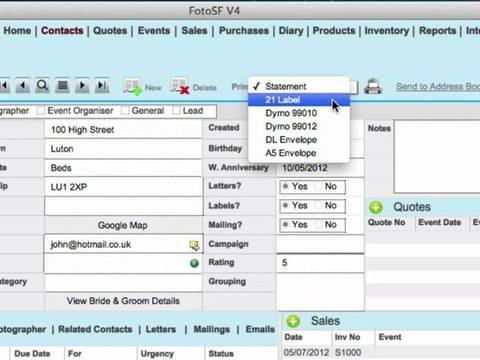Image resolution: width=480 pixels, height=360 pixels.
Task: Open the Inventory section
Action: pyautogui.click(x=387, y=31)
